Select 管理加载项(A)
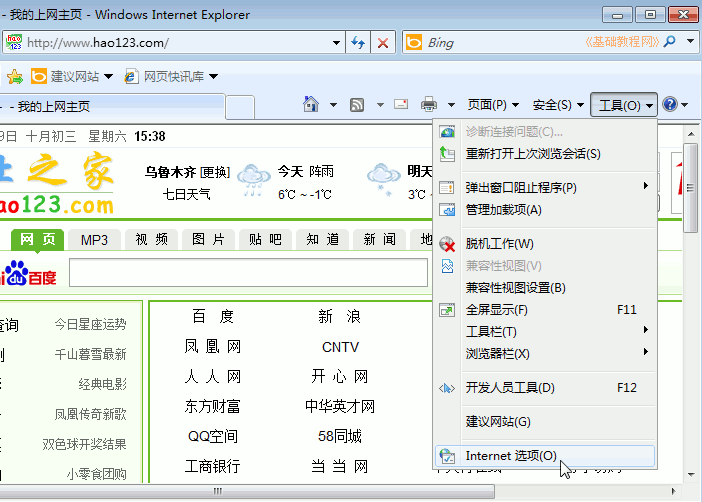Screen dimensions: 702x502 545,210
